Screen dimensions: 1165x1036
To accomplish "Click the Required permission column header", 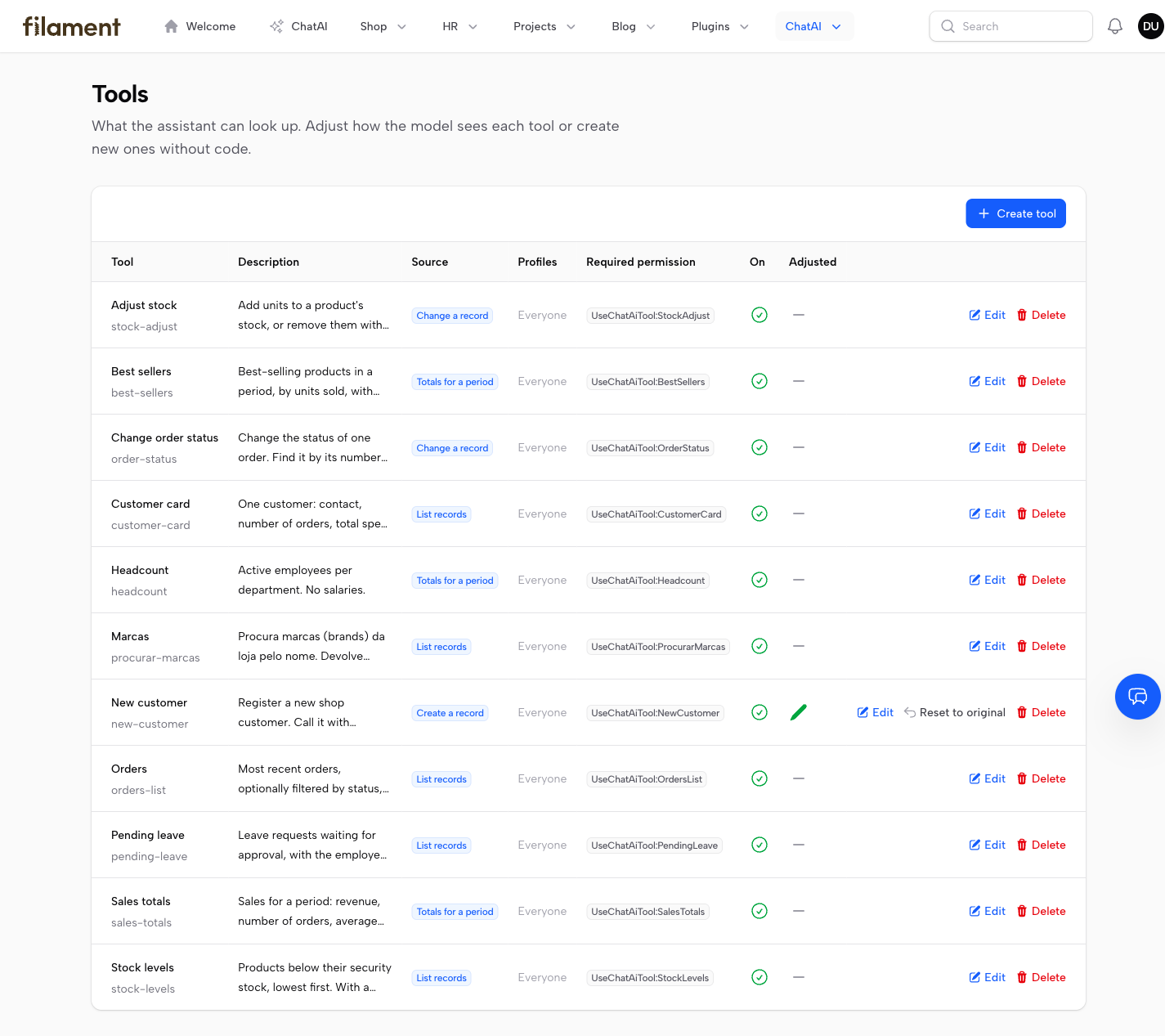I will click(x=641, y=262).
